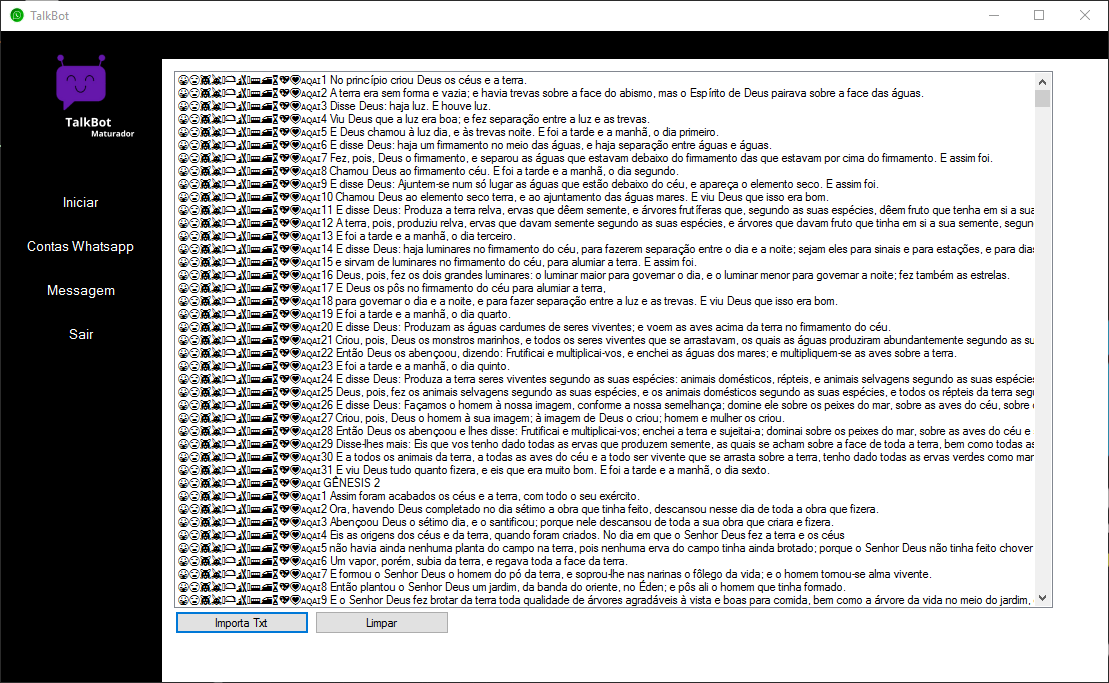The width and height of the screenshot is (1109, 683).
Task: Click the line 'e sirvam de luminares no firmamento'
Action: click(437, 262)
